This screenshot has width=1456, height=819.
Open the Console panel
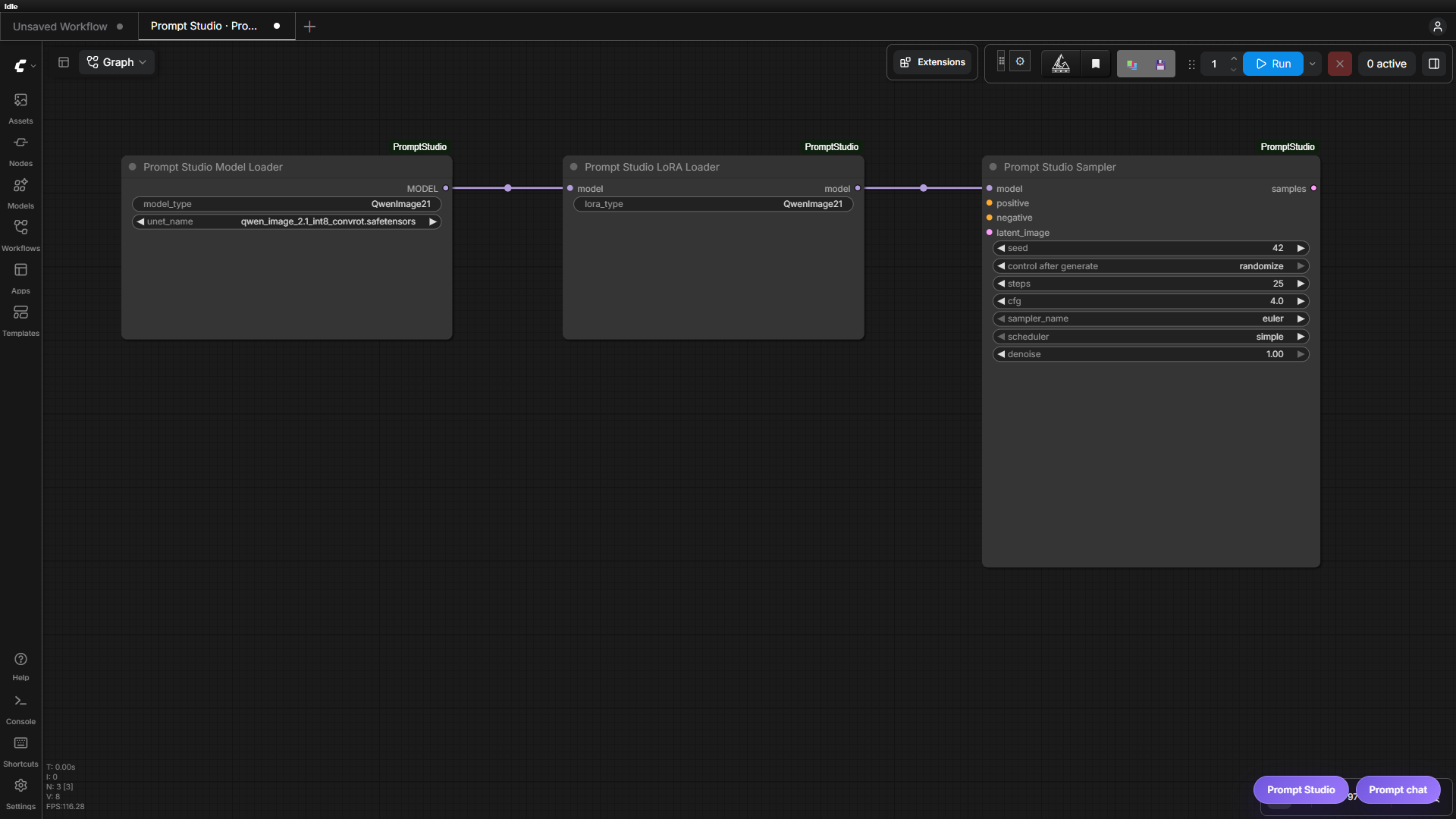coord(20,710)
